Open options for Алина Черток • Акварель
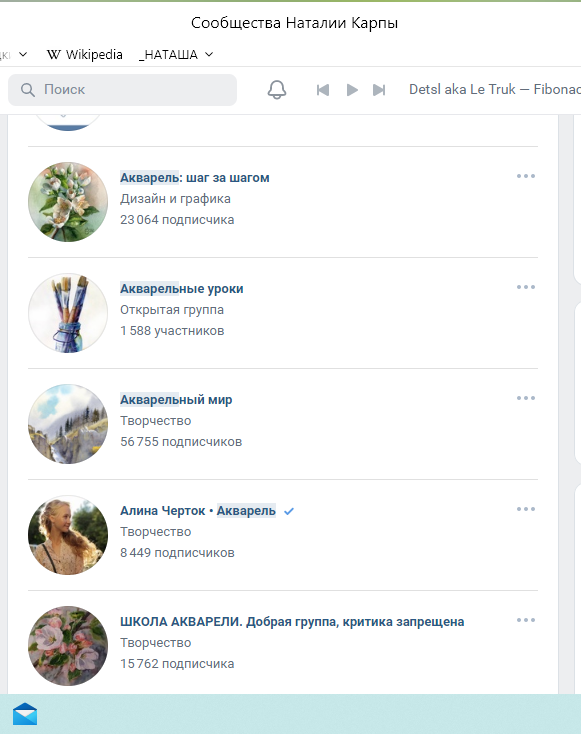 (526, 509)
